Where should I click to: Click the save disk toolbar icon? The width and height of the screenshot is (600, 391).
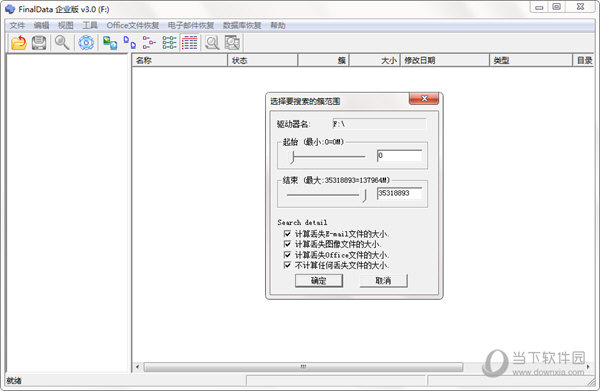[x=39, y=43]
